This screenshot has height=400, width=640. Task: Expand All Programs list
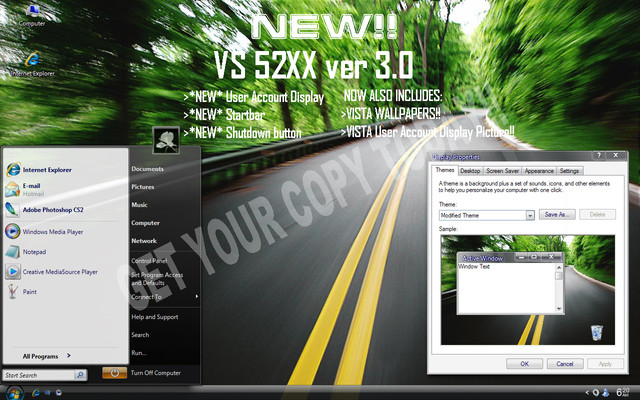(47, 356)
